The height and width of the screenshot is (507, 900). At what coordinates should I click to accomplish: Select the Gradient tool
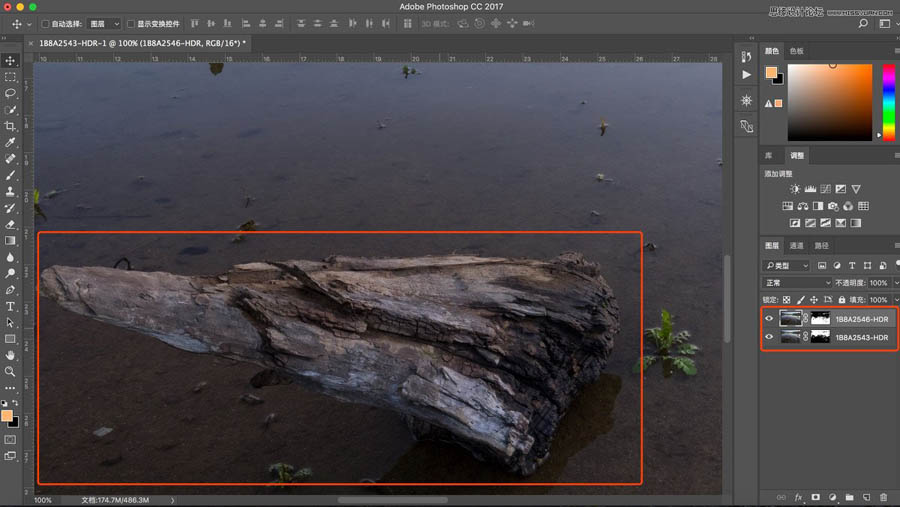tap(10, 241)
